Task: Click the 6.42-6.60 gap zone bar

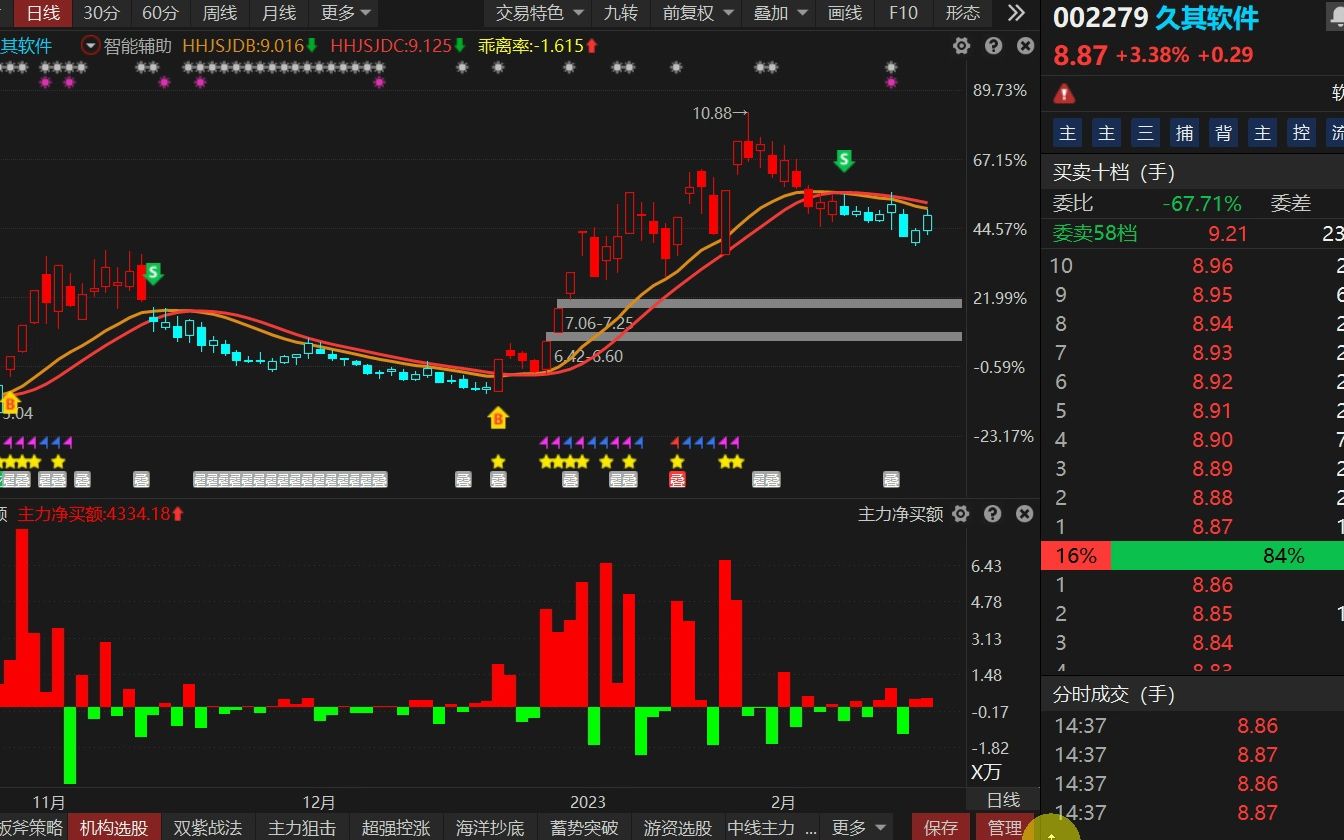Action: 754,336
